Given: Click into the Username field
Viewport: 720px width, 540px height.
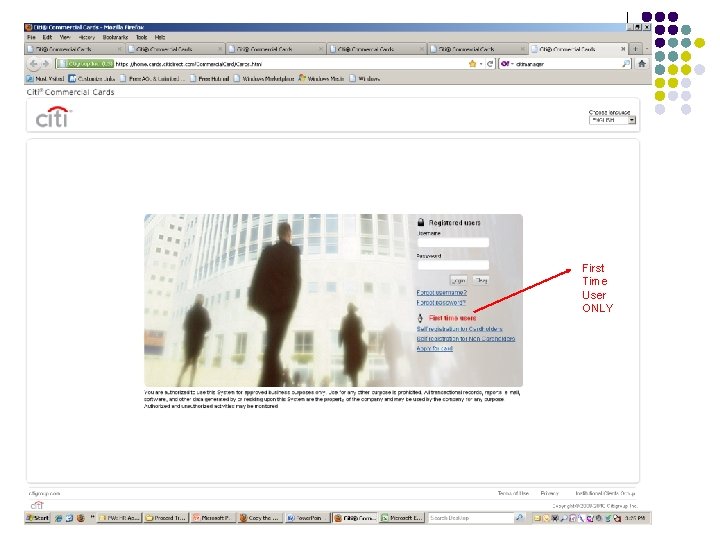Looking at the screenshot, I should (453, 242).
